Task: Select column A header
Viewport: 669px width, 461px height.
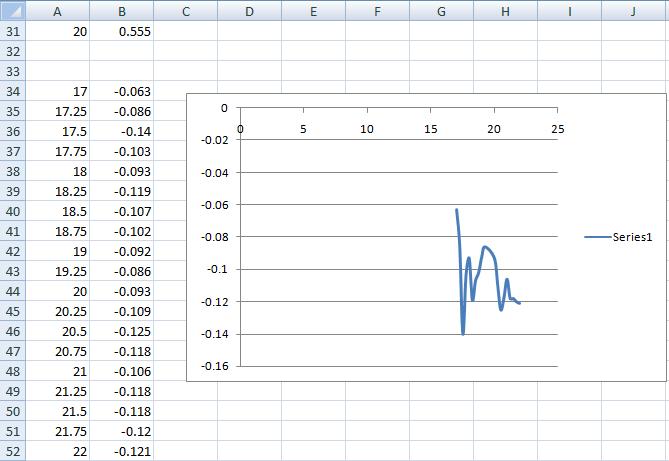Action: click(x=56, y=11)
